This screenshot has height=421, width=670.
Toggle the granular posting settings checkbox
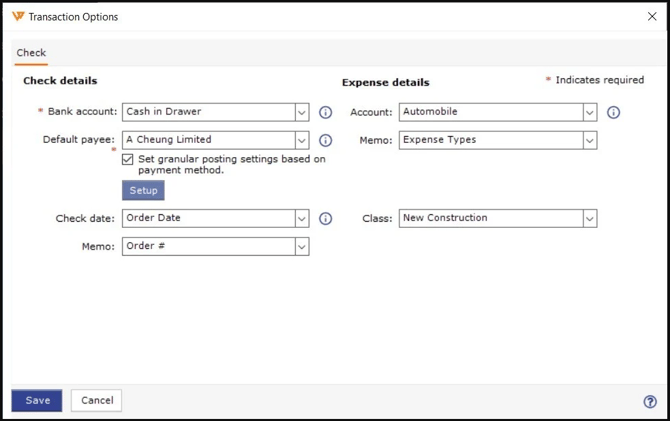pos(128,159)
